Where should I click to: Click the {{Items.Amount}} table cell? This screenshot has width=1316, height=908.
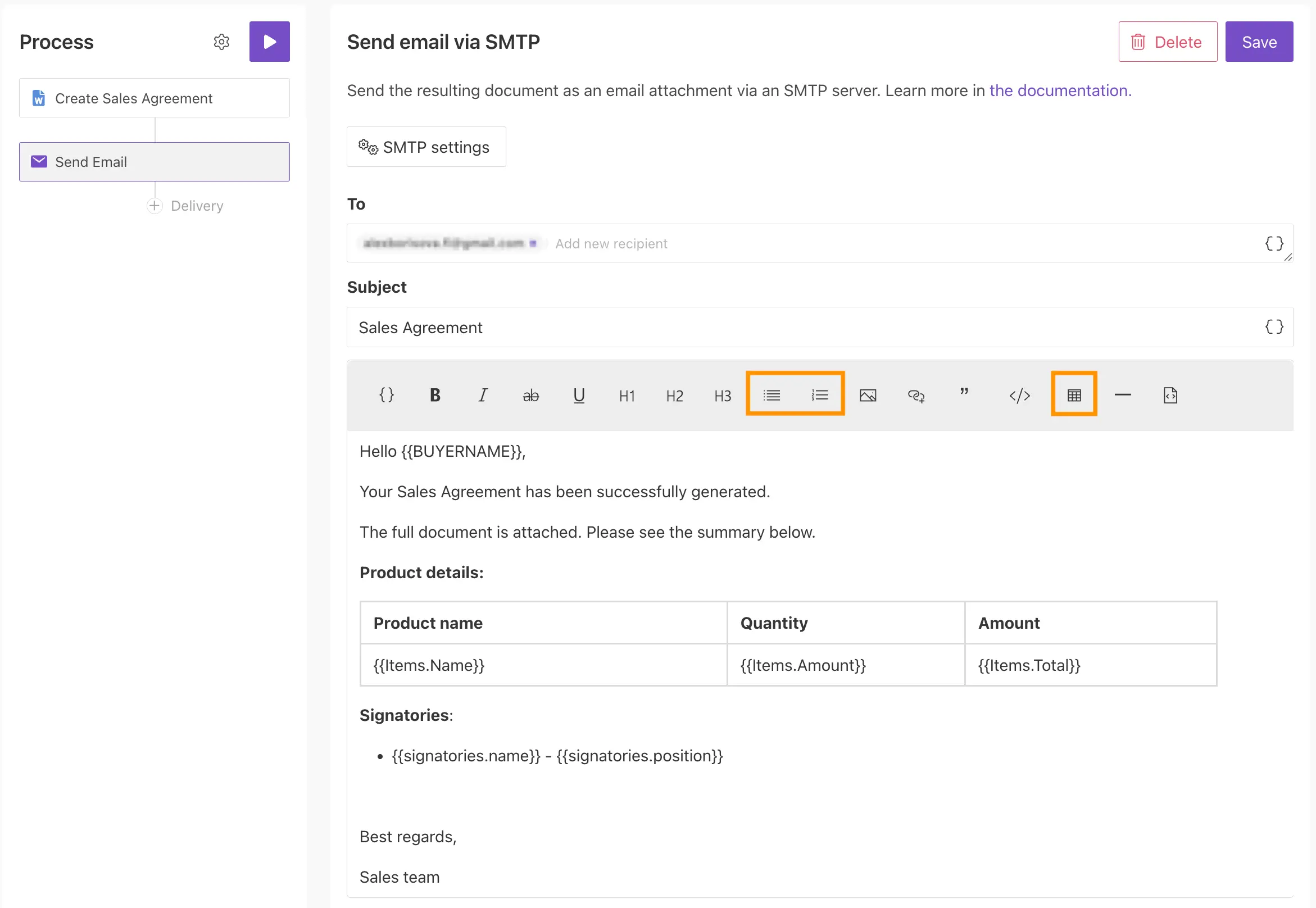point(846,665)
